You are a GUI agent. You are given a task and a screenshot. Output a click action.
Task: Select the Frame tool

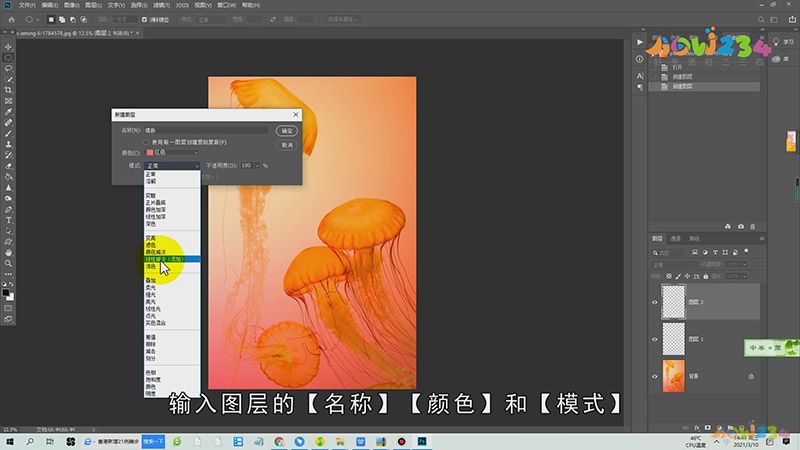click(x=8, y=101)
